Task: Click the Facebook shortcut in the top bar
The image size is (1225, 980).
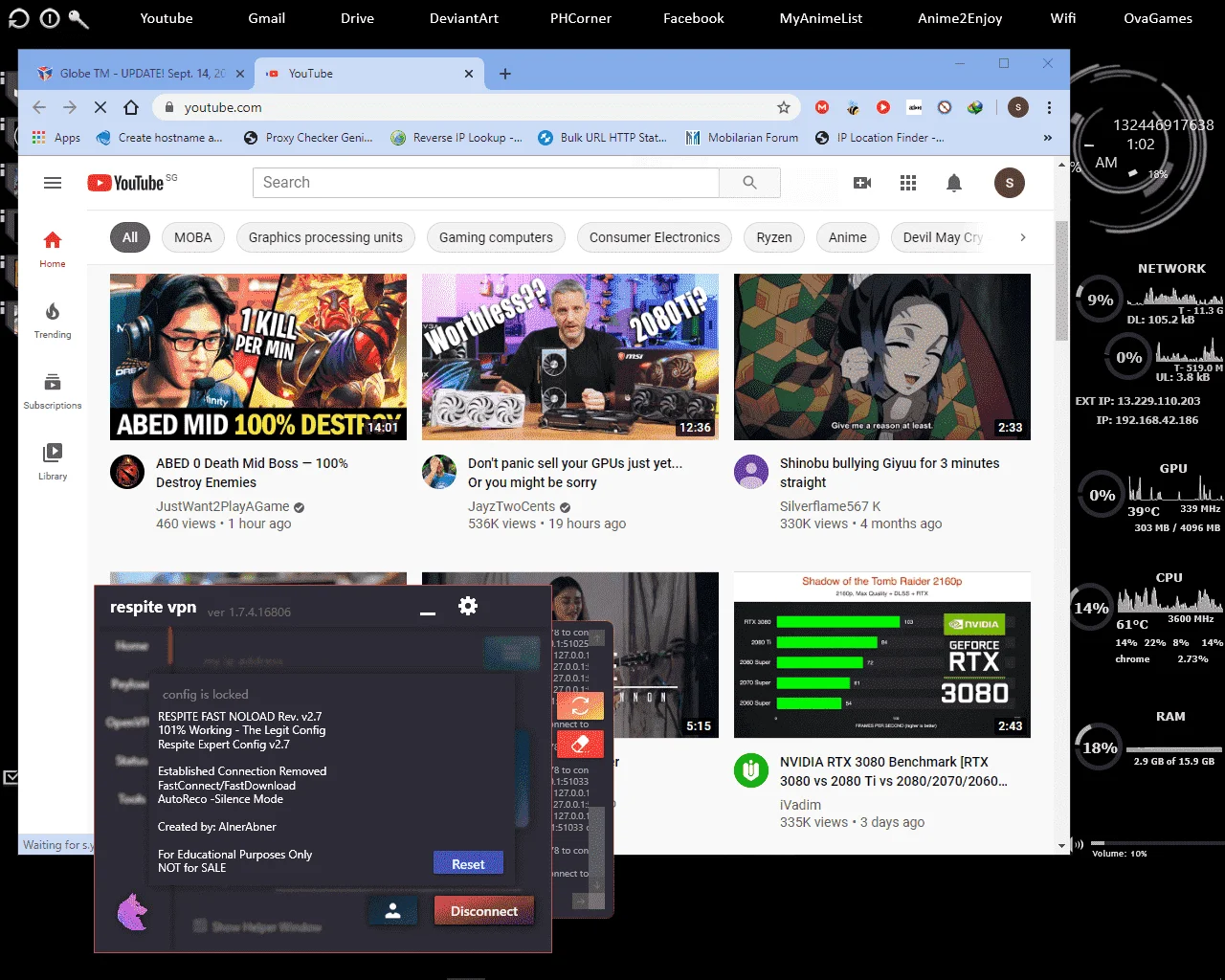Action: (x=694, y=18)
